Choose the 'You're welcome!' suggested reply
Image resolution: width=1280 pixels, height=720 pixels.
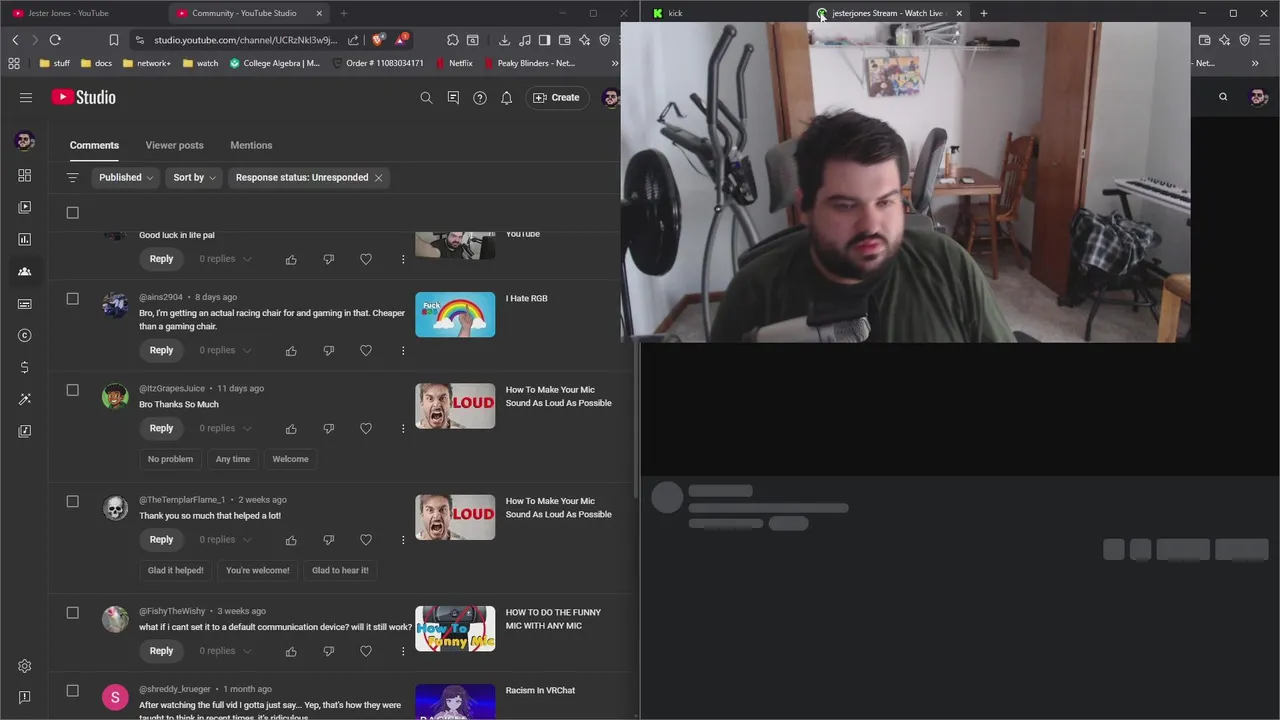(x=258, y=570)
